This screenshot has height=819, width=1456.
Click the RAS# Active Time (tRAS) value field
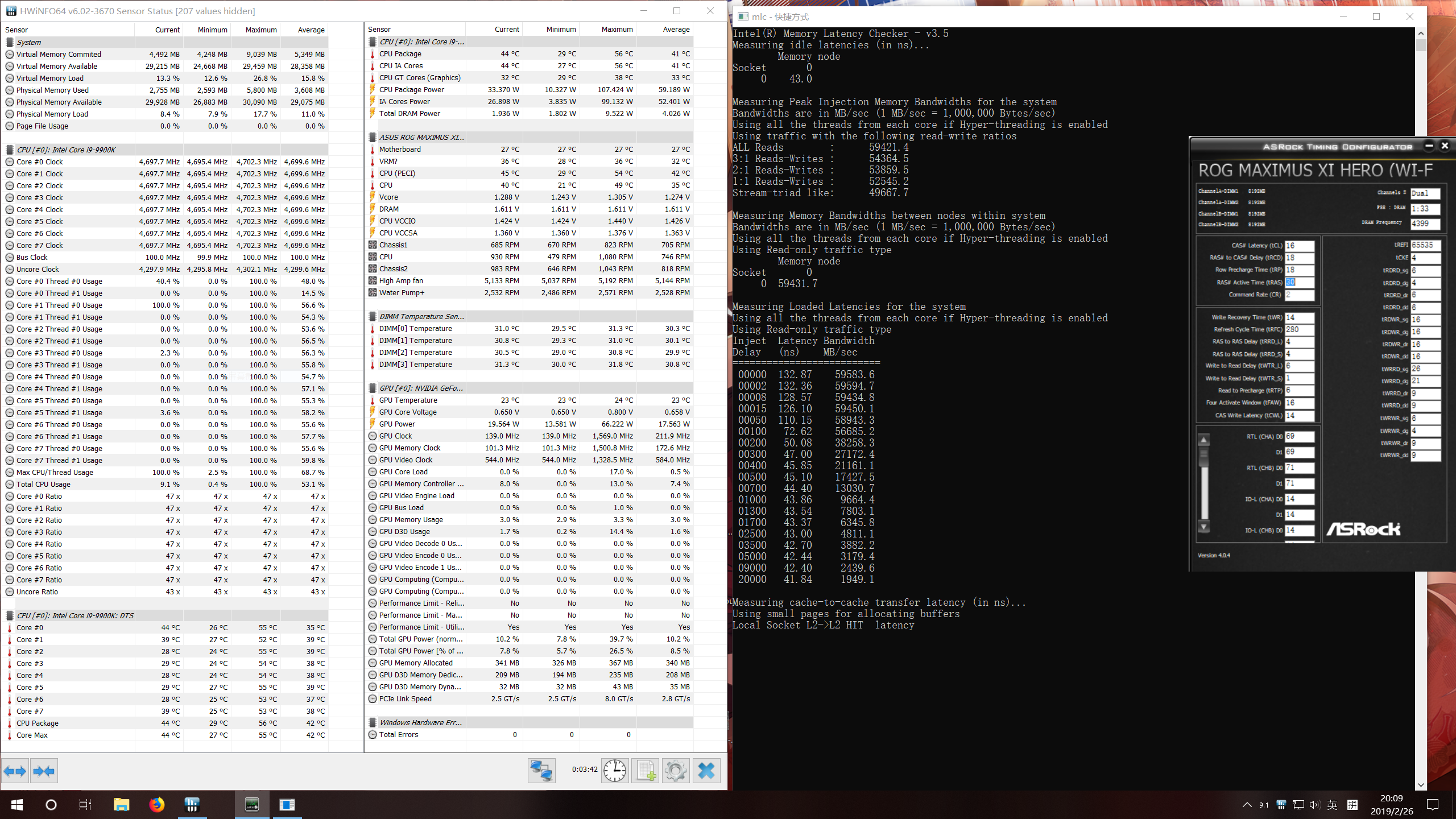click(x=1299, y=282)
